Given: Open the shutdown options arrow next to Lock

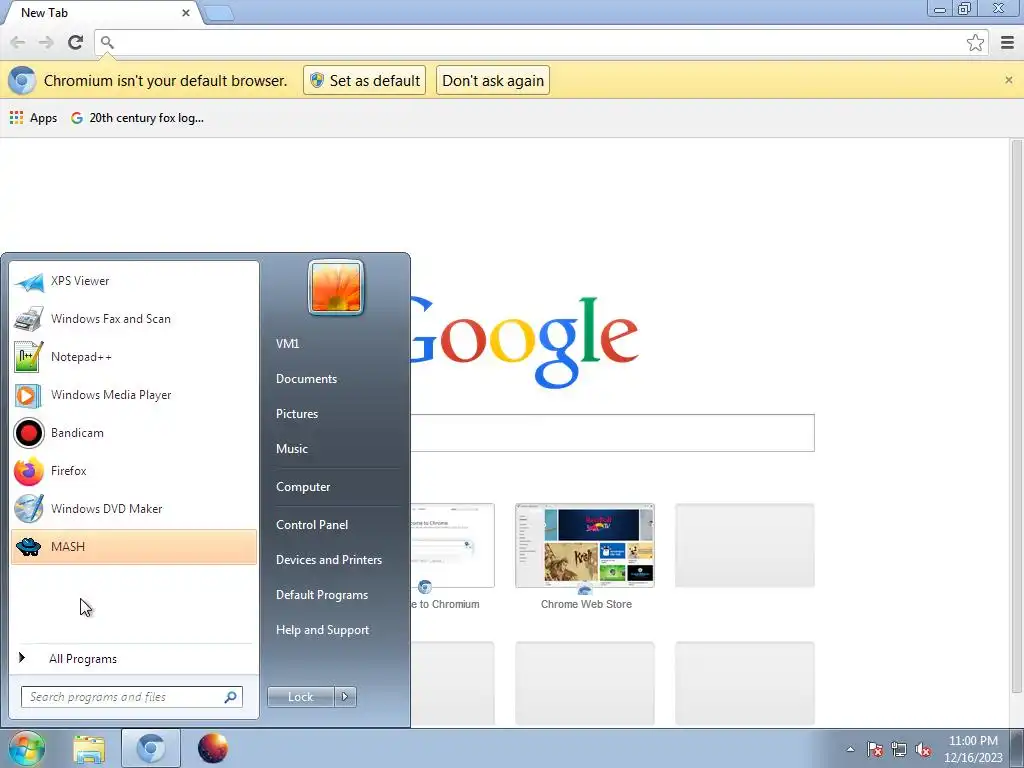Looking at the screenshot, I should 345,697.
